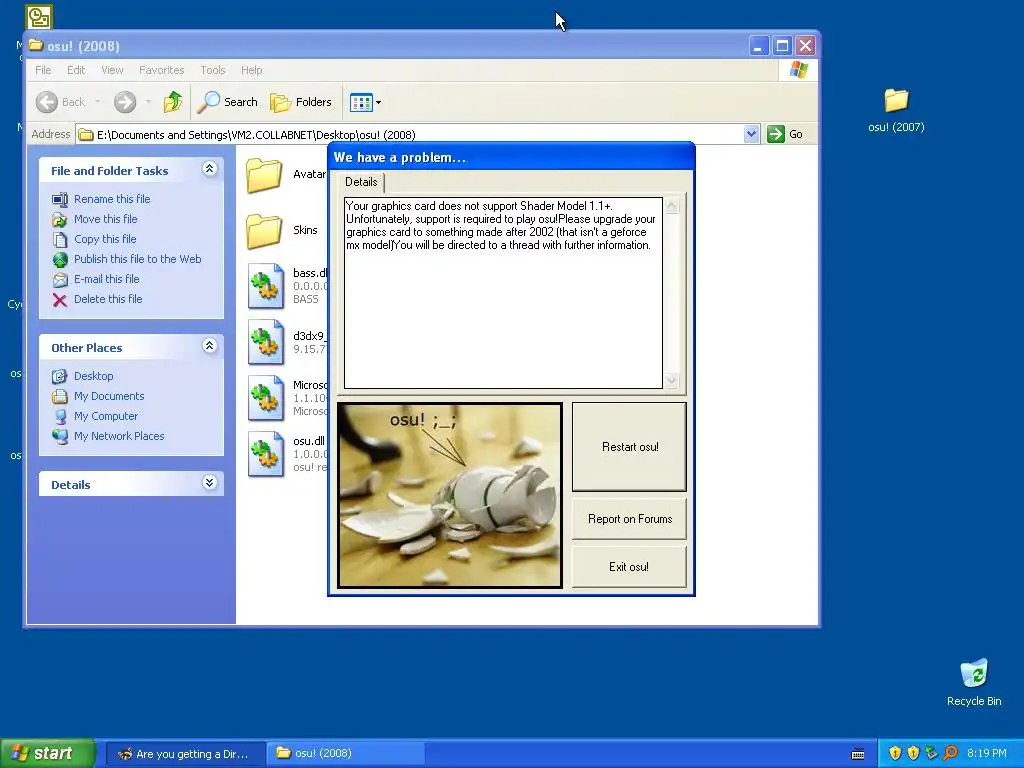This screenshot has height=768, width=1024.
Task: Click Publish this file to the Web
Action: click(x=137, y=259)
